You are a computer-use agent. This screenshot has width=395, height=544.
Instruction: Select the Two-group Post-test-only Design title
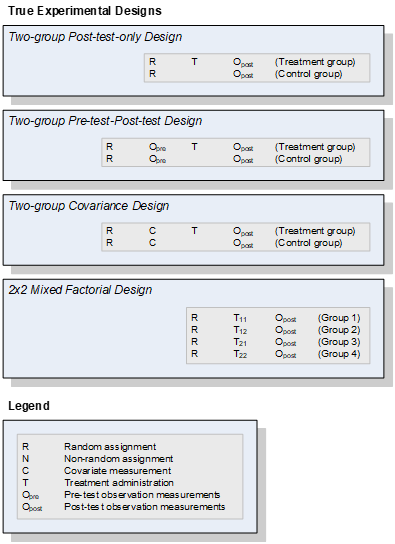pyautogui.click(x=95, y=37)
